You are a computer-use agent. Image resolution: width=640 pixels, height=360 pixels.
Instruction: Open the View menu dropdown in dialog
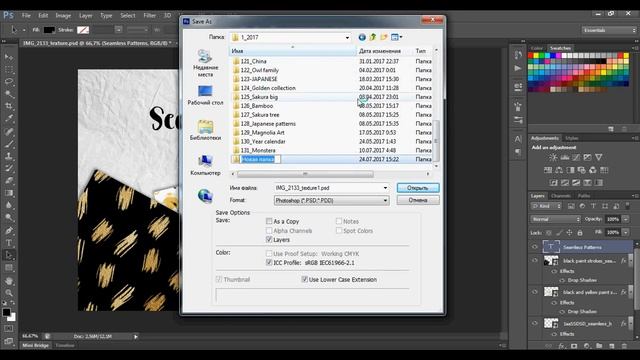point(397,37)
